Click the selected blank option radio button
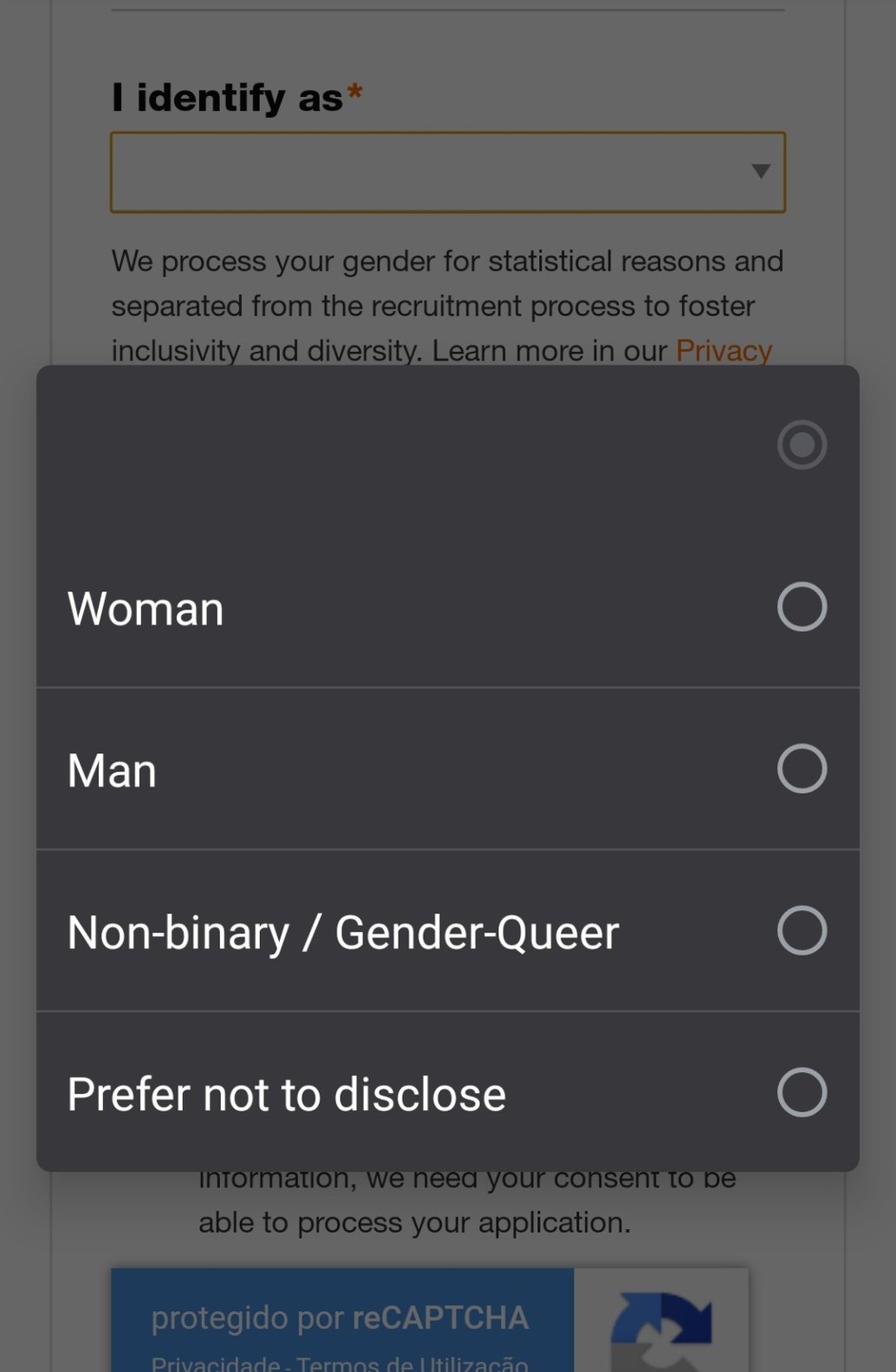Viewport: 896px width, 1372px height. [802, 445]
